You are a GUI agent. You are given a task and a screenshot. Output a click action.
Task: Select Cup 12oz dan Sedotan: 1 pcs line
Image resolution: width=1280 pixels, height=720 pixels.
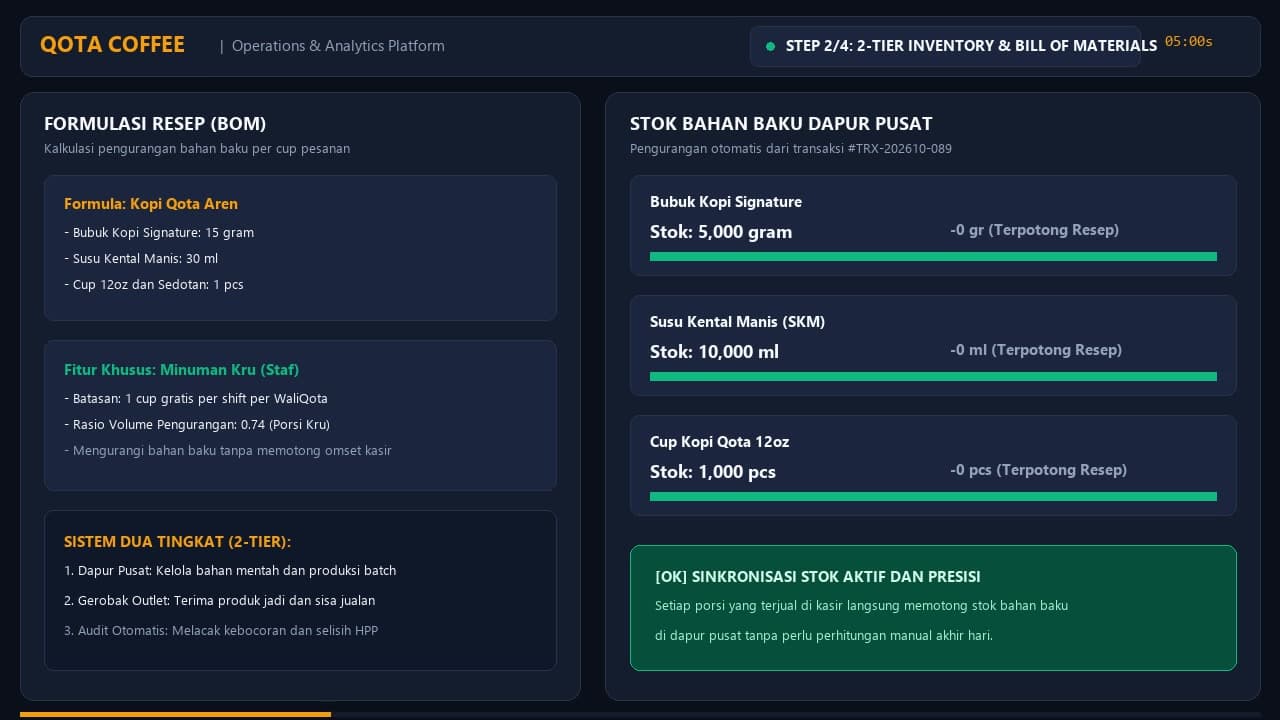coord(154,285)
